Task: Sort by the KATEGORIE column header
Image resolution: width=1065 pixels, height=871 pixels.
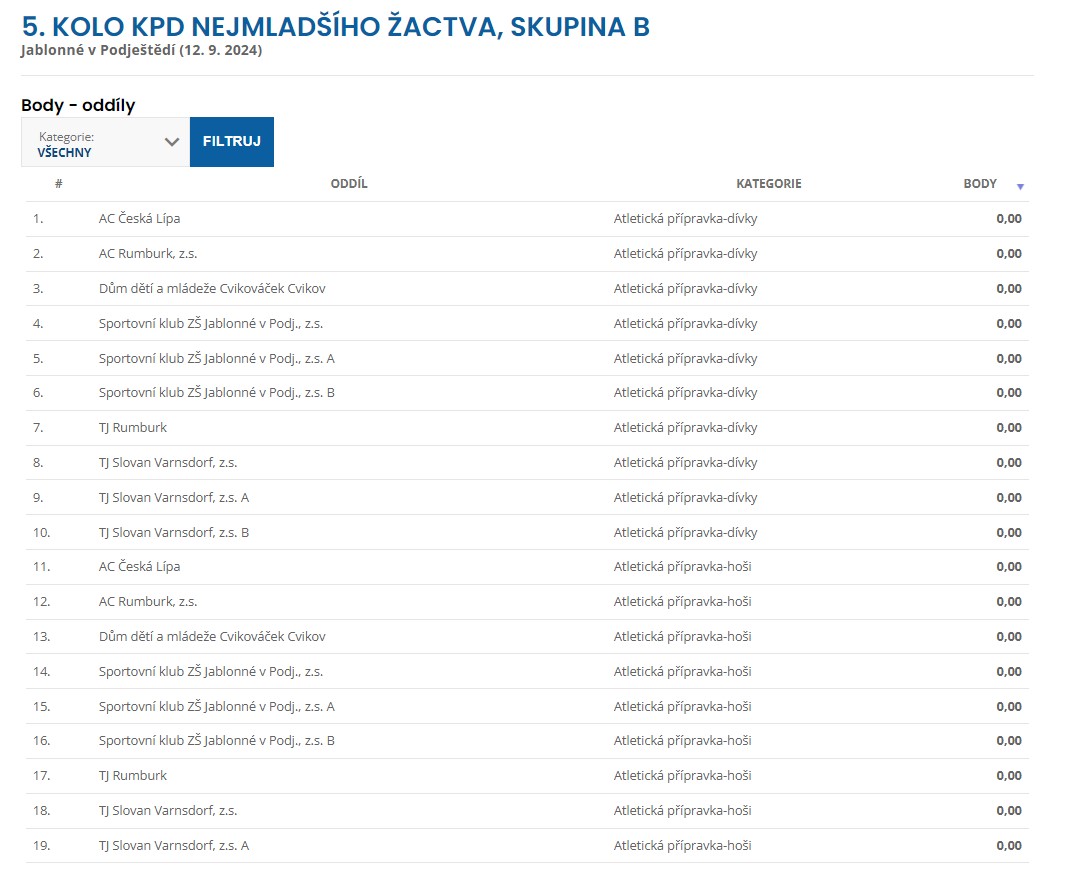Action: (x=769, y=183)
